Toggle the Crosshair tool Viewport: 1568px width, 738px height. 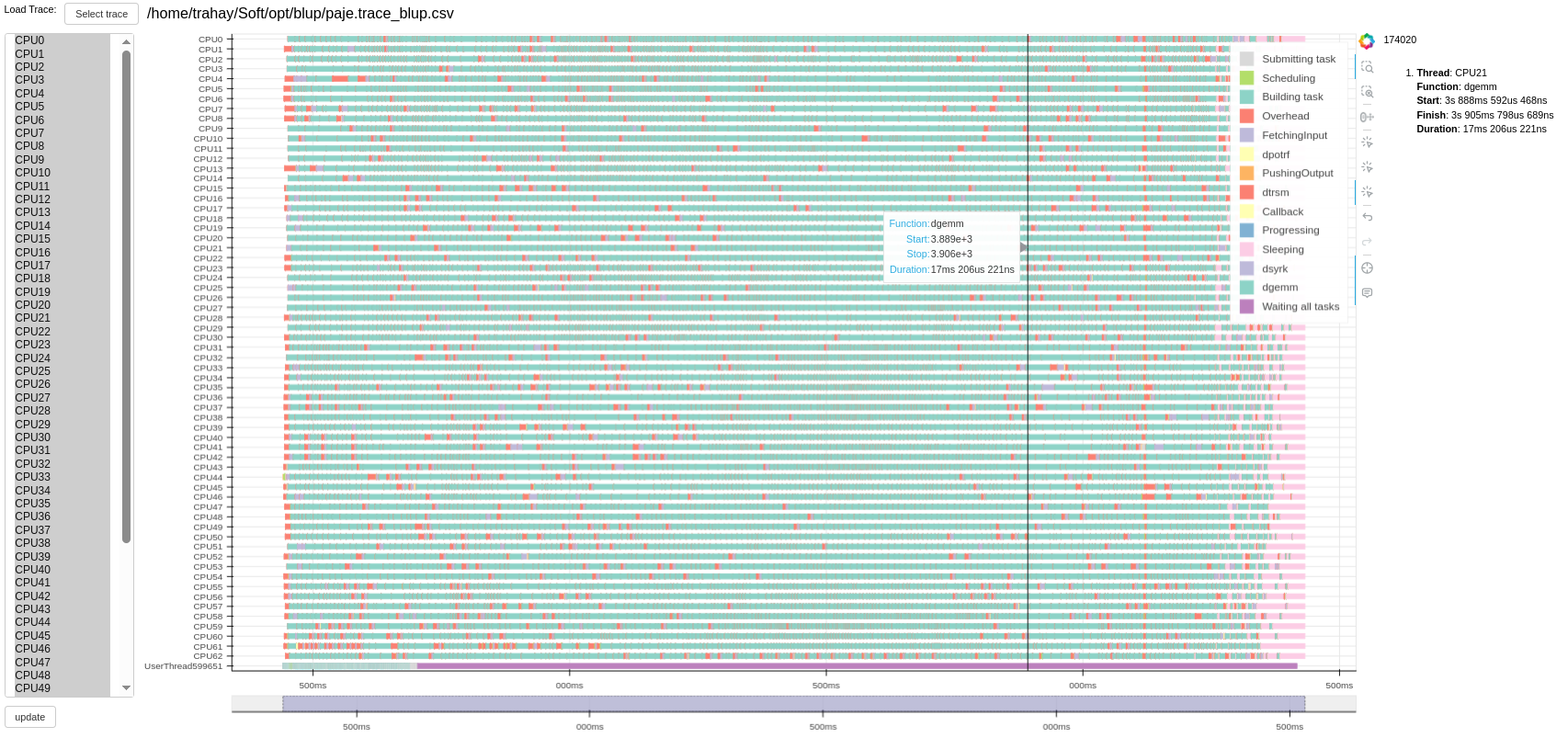(x=1367, y=267)
